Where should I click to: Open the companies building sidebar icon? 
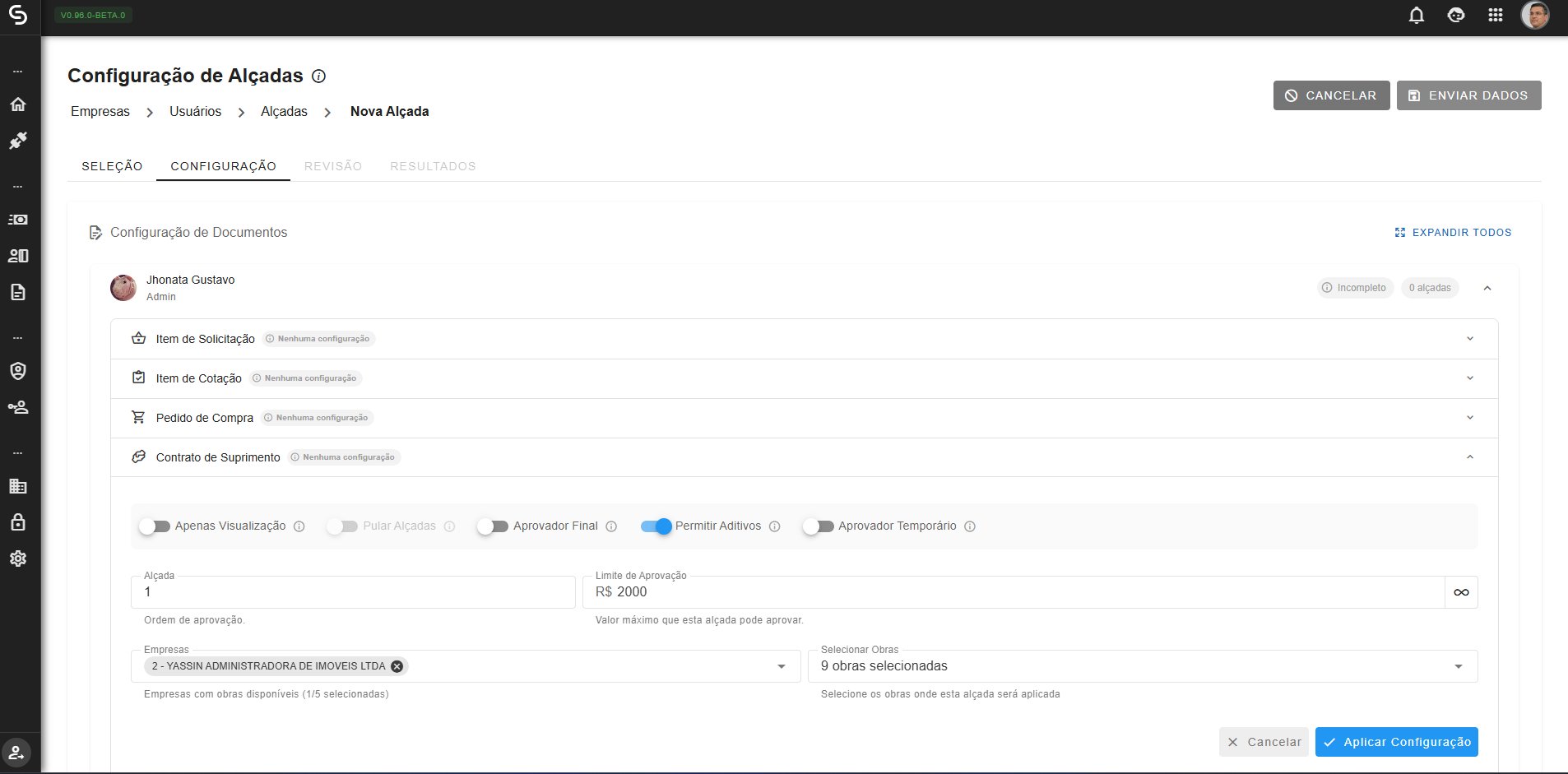17,486
